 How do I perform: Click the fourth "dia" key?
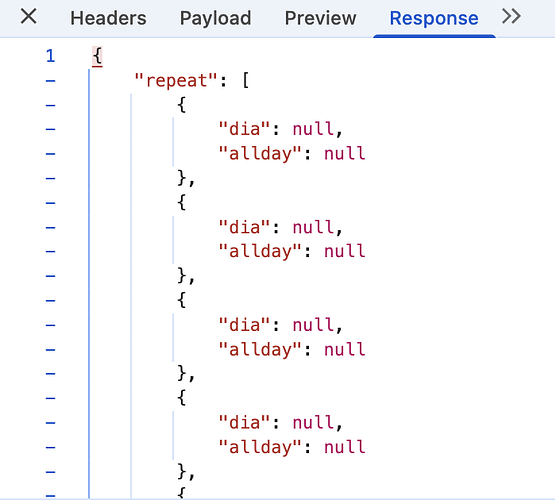pyautogui.click(x=244, y=423)
